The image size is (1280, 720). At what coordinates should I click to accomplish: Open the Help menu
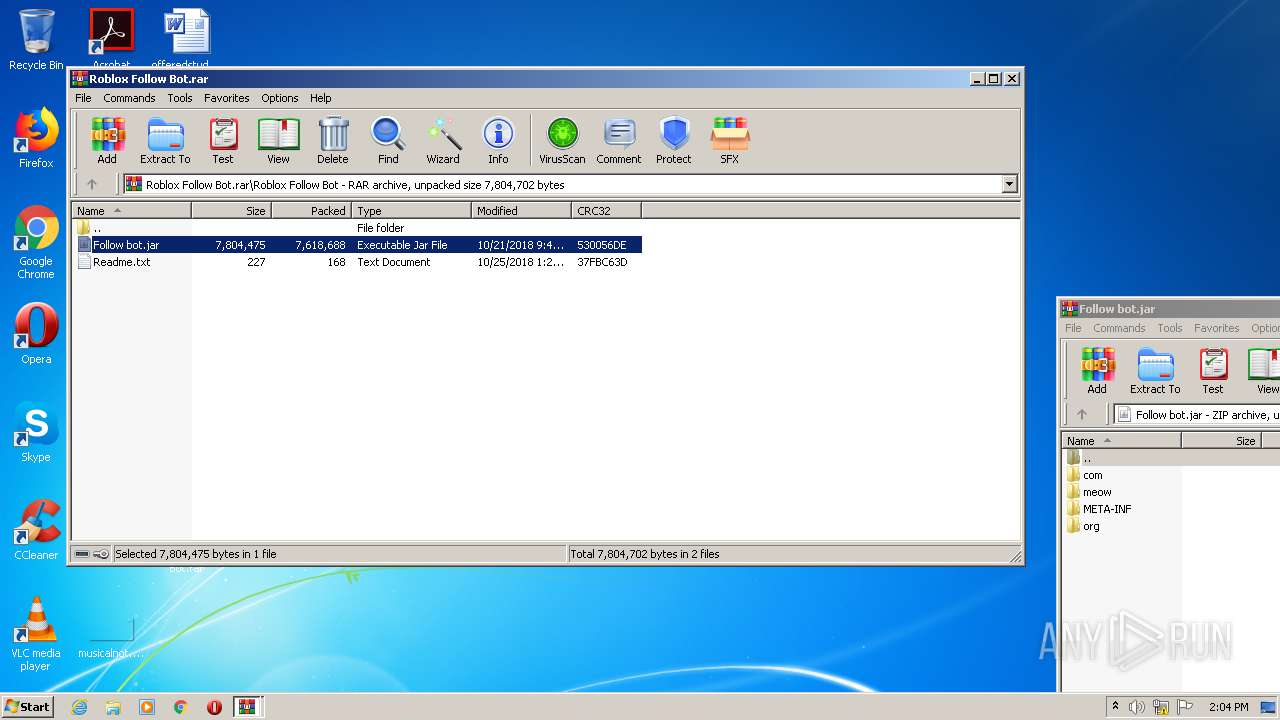pyautogui.click(x=320, y=98)
